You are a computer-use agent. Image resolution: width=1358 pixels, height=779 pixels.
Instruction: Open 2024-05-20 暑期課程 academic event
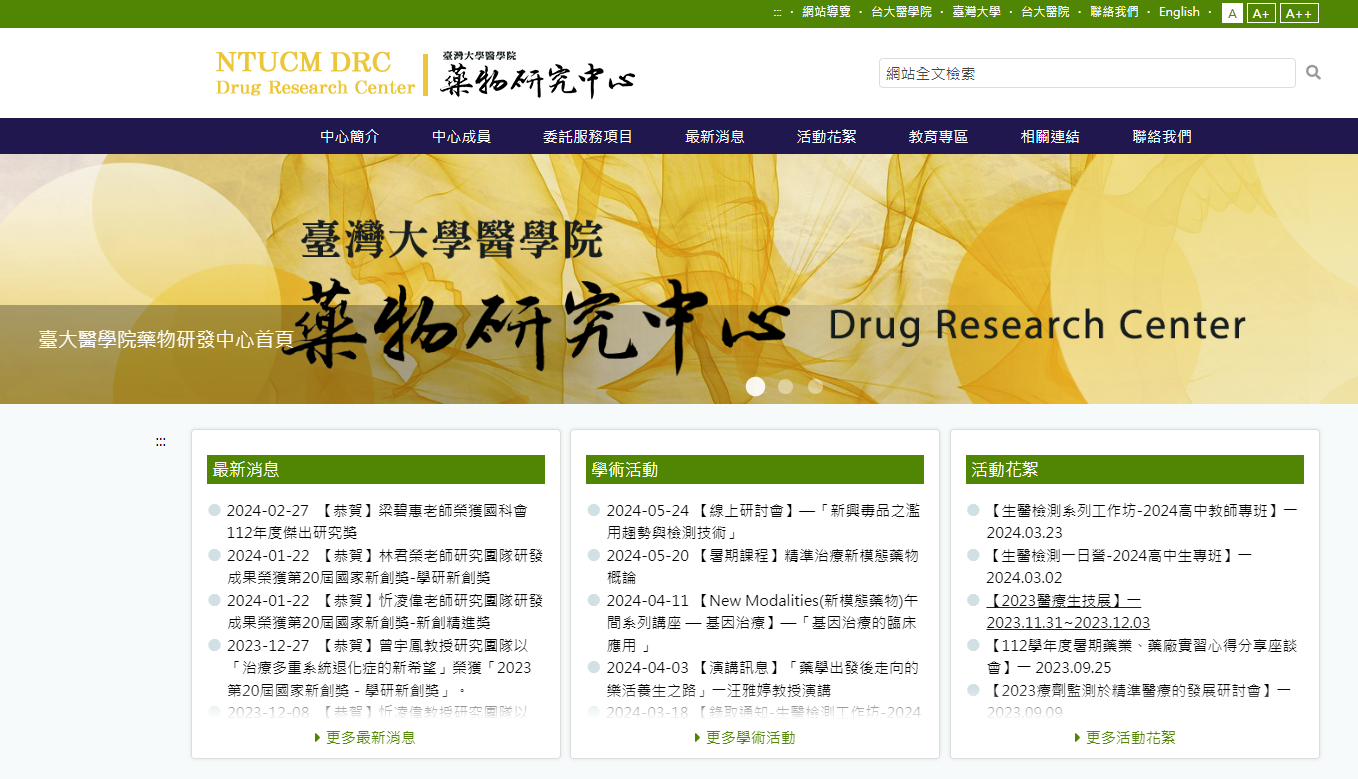[762, 566]
